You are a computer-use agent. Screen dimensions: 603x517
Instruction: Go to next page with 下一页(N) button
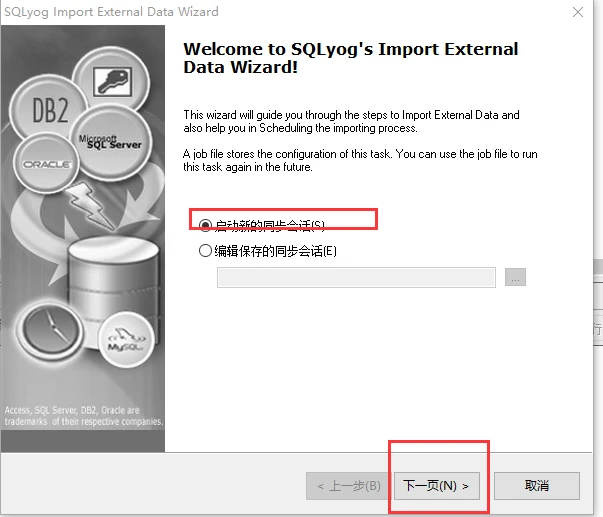coord(437,486)
